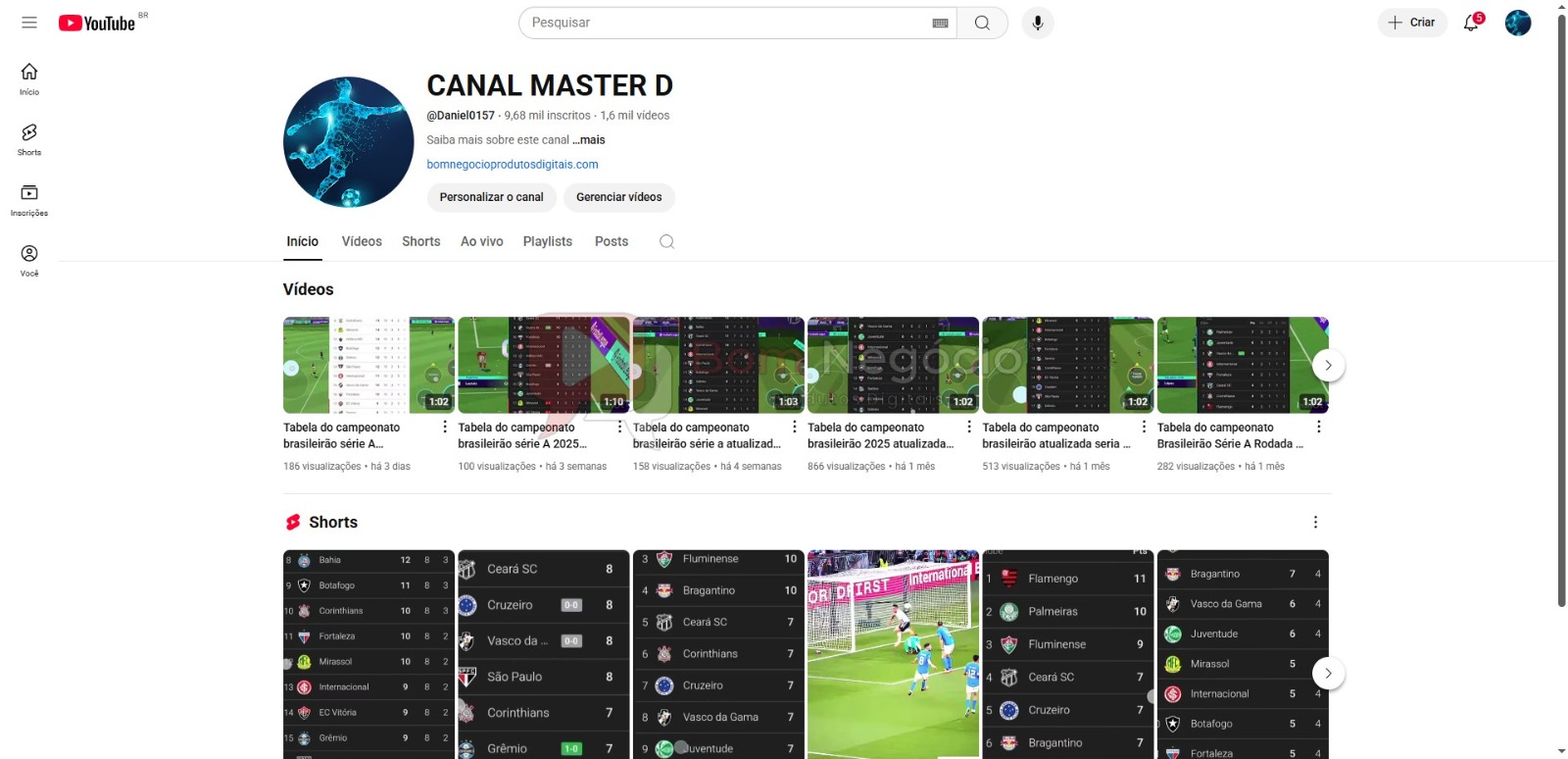This screenshot has width=1568, height=759.
Task: Start voice search with microphone icon
Action: click(x=1037, y=23)
